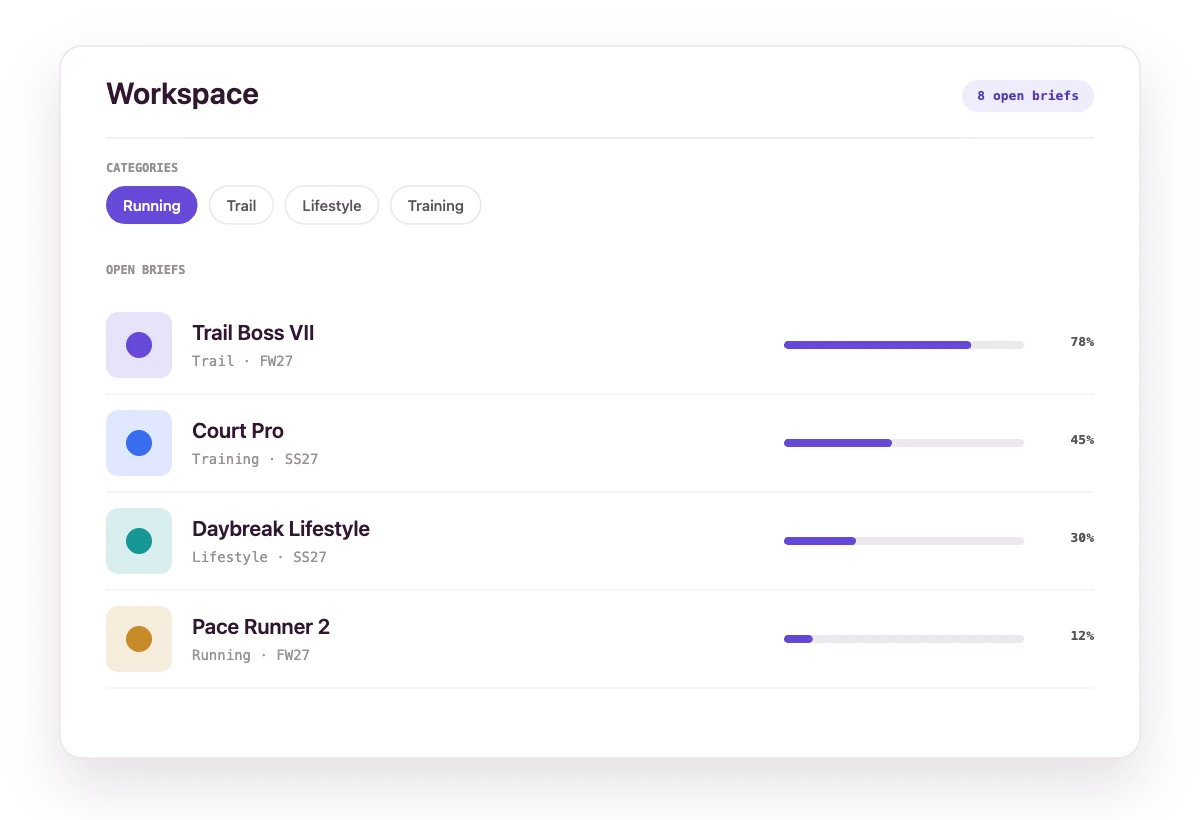This screenshot has height=820, width=1200.
Task: Select the Trail category chip
Action: click(241, 205)
